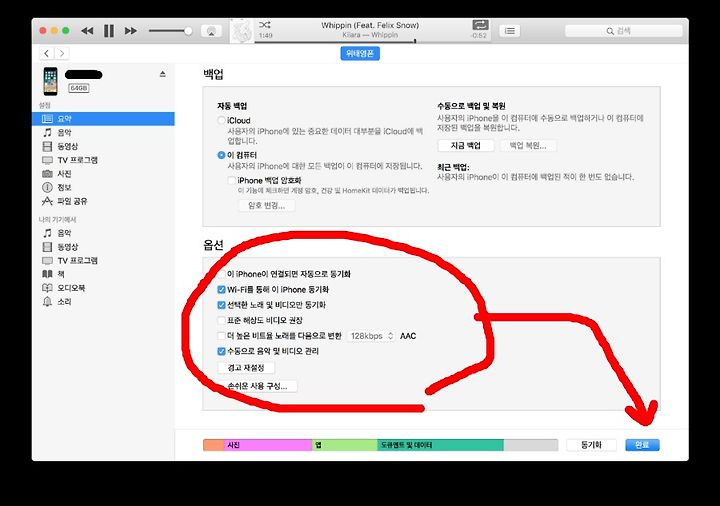Enable 표준 해상도 비디오 권장 checkbox
This screenshot has width=720, height=506.
coord(221,320)
